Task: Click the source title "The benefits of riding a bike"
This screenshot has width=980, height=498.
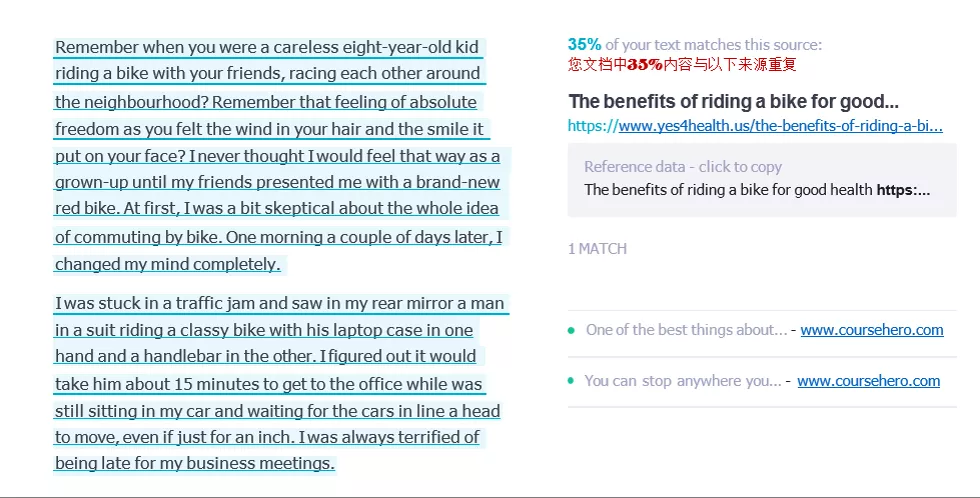Action: pyautogui.click(x=733, y=101)
